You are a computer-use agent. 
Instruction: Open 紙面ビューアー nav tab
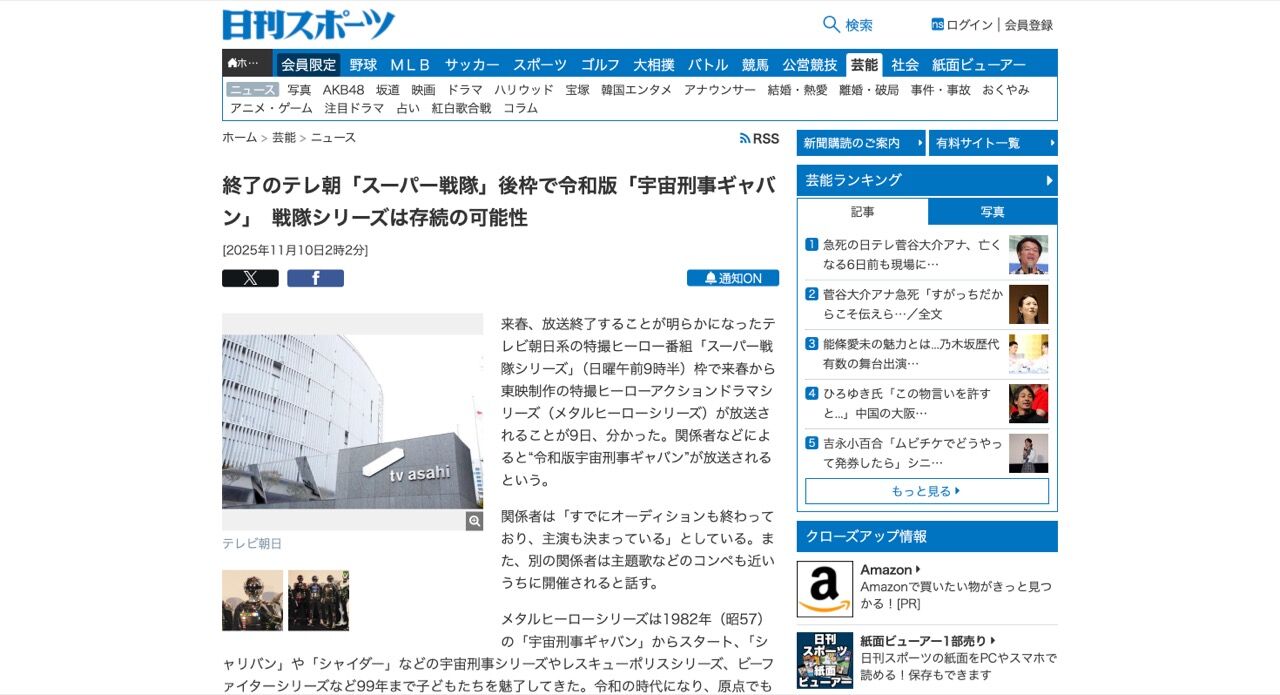[x=979, y=64]
